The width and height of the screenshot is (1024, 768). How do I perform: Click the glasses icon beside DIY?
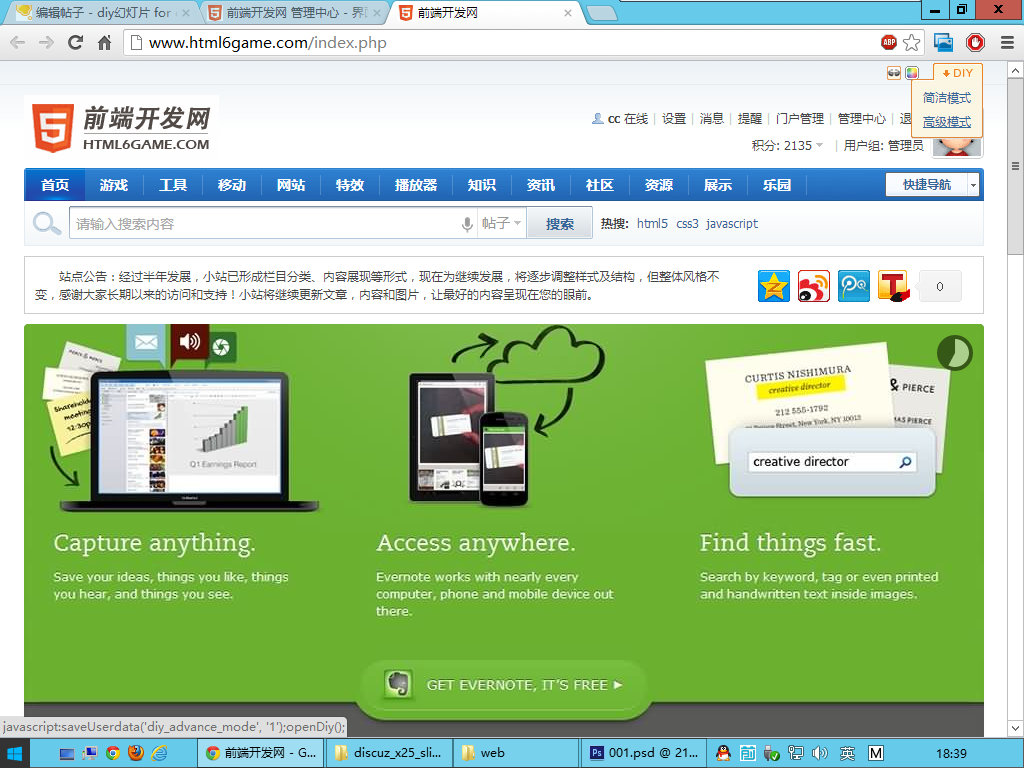[893, 73]
